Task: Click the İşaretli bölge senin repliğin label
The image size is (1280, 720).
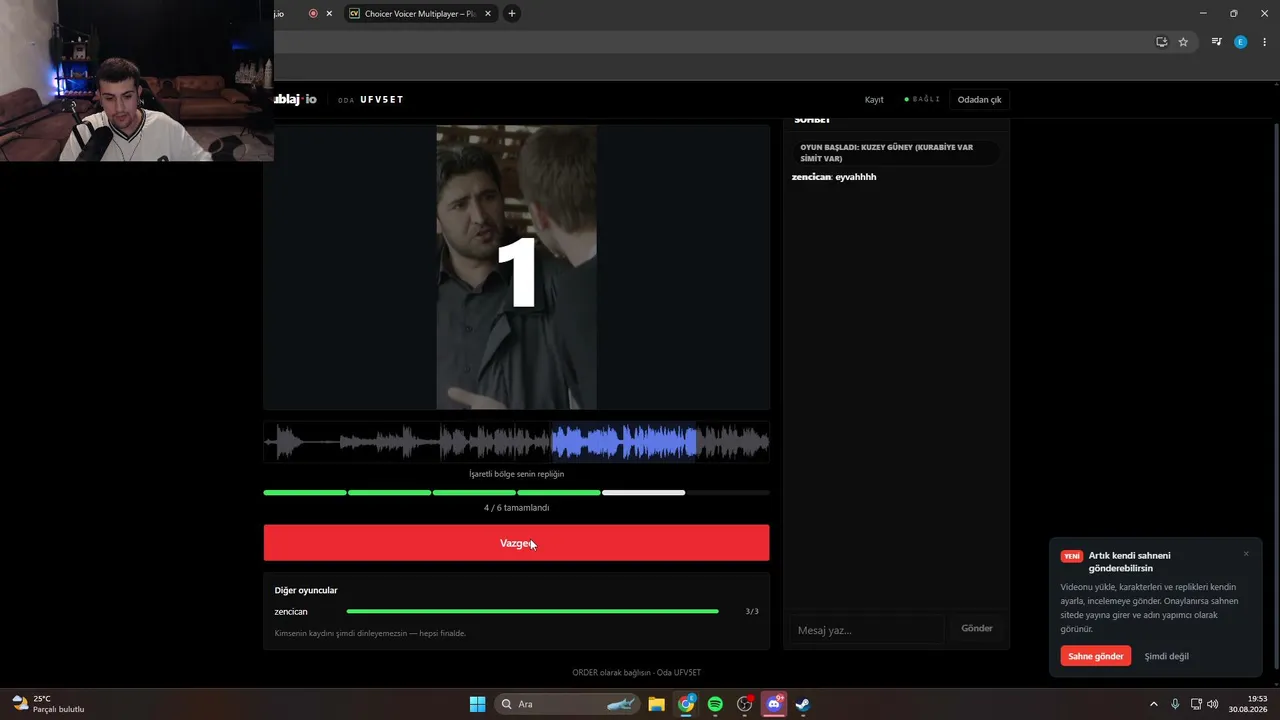Action: (x=516, y=474)
